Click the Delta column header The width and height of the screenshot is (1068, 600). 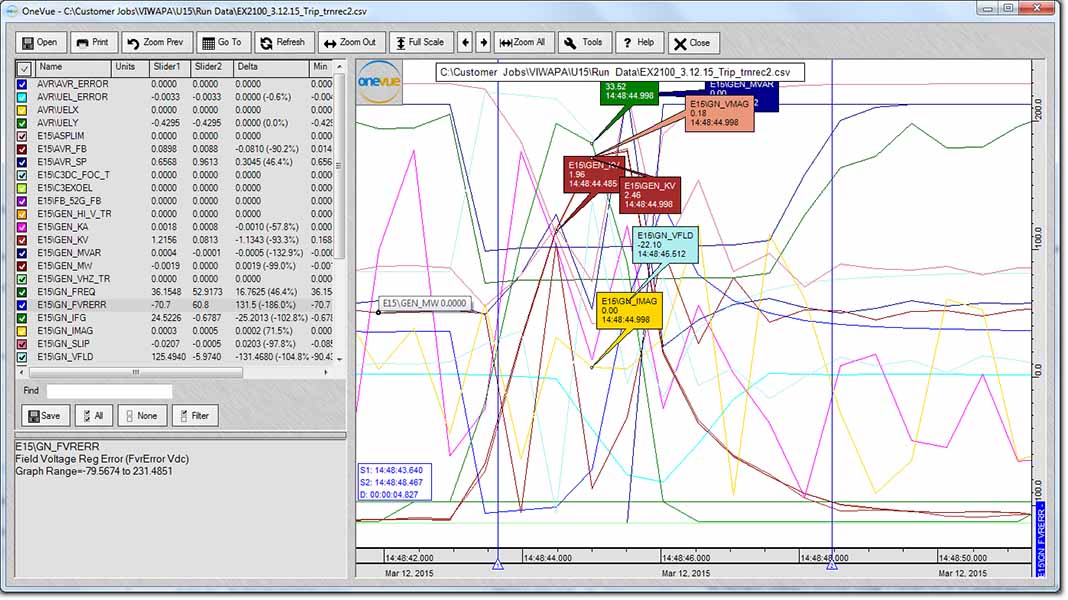click(246, 67)
